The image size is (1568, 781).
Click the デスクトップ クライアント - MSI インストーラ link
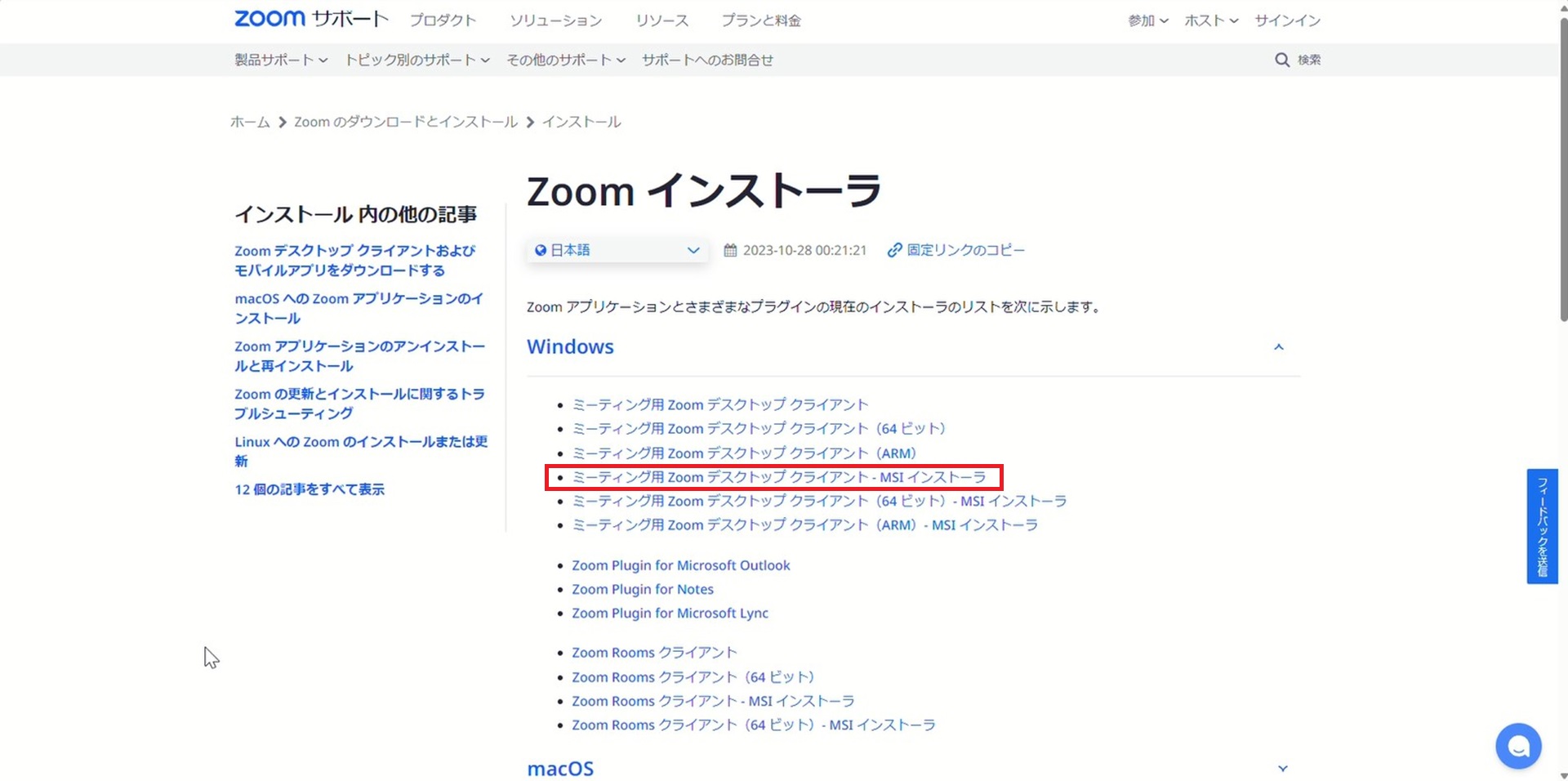click(779, 477)
